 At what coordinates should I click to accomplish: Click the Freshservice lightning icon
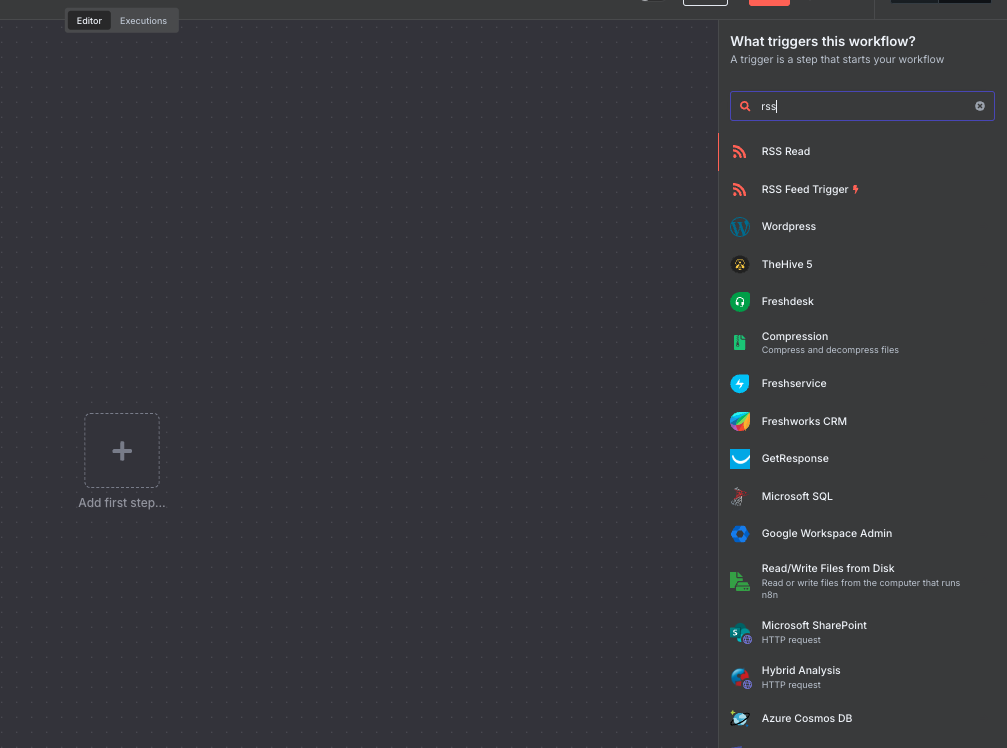(x=740, y=383)
